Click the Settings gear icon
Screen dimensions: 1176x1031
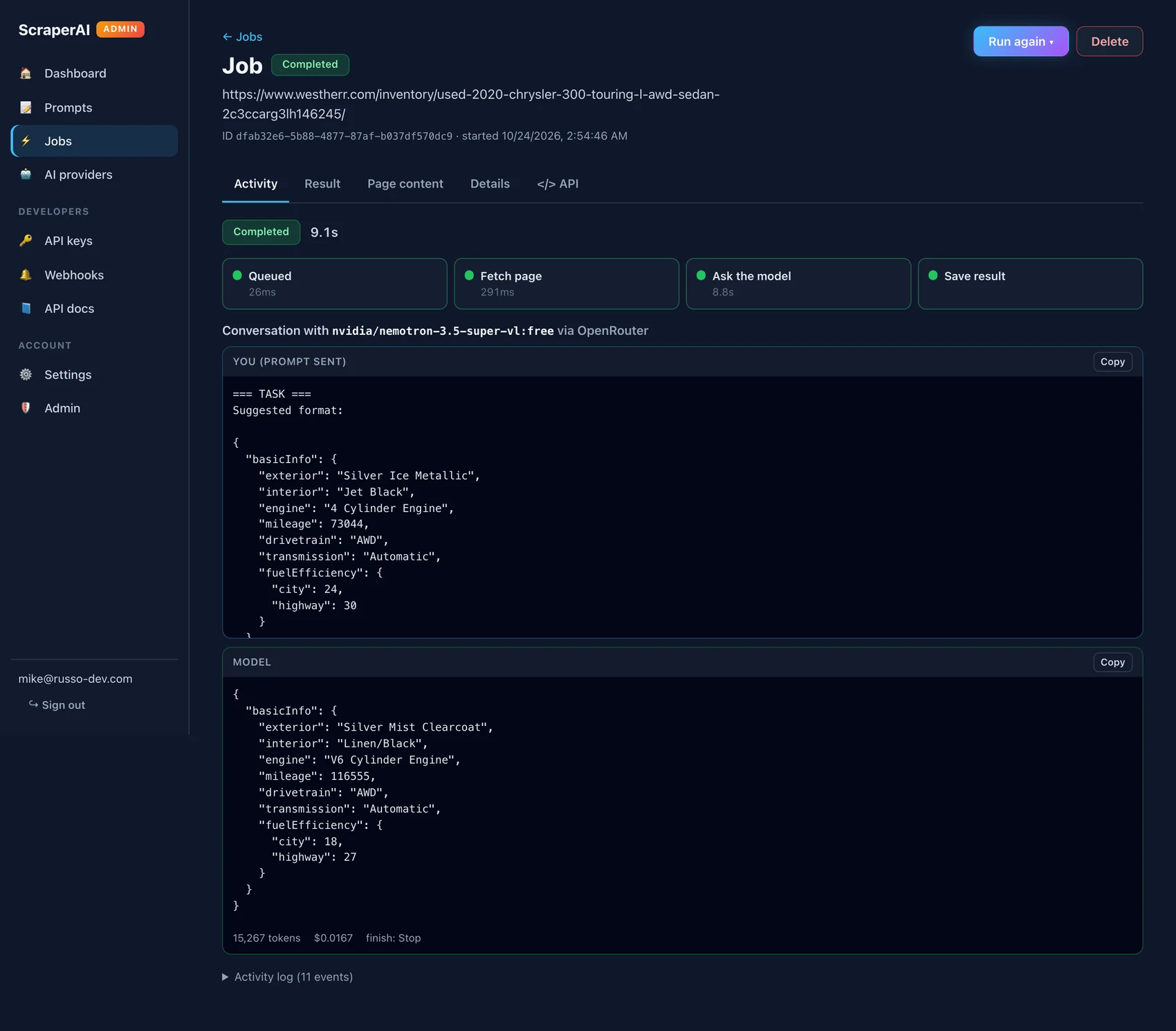click(x=26, y=374)
